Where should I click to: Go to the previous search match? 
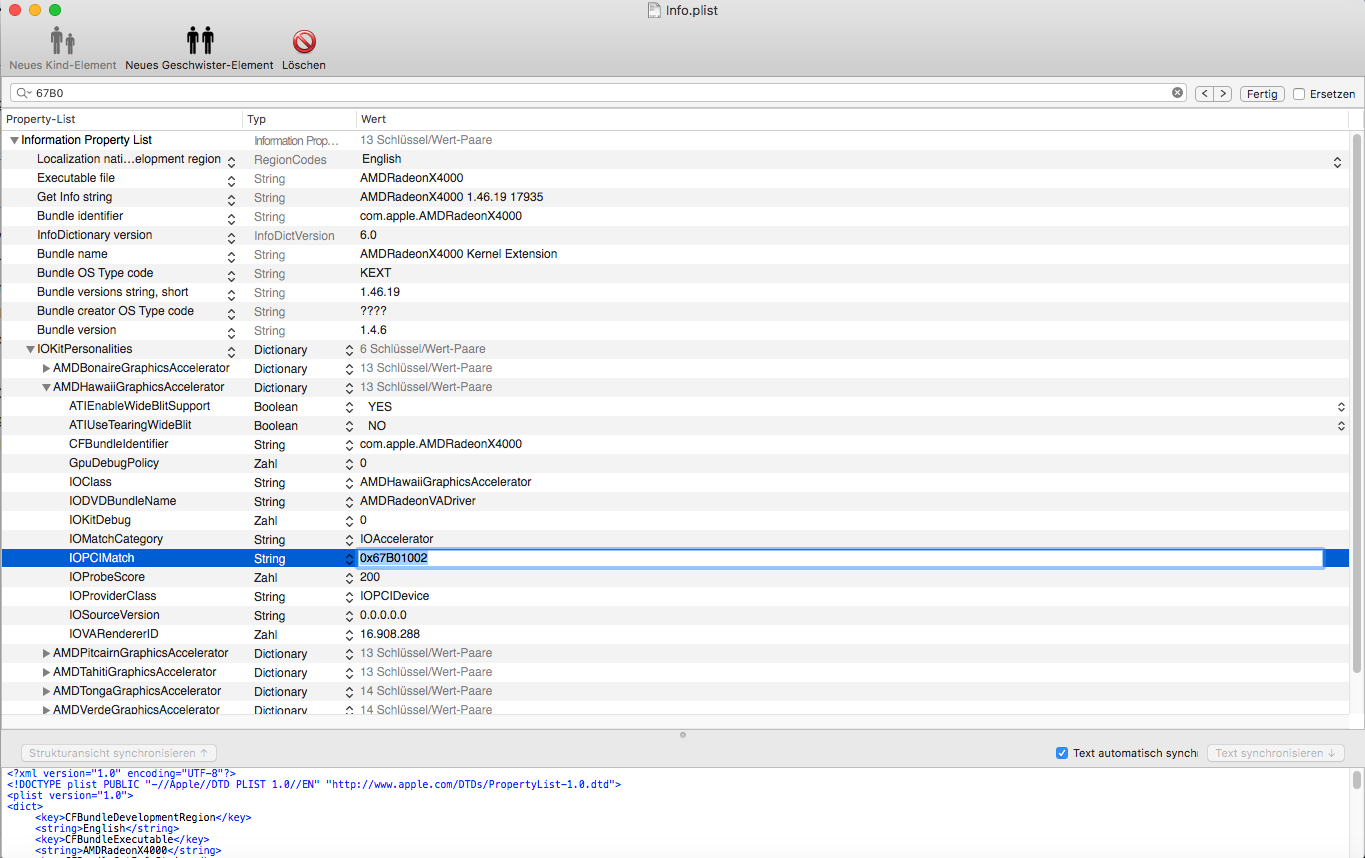pyautogui.click(x=1204, y=94)
